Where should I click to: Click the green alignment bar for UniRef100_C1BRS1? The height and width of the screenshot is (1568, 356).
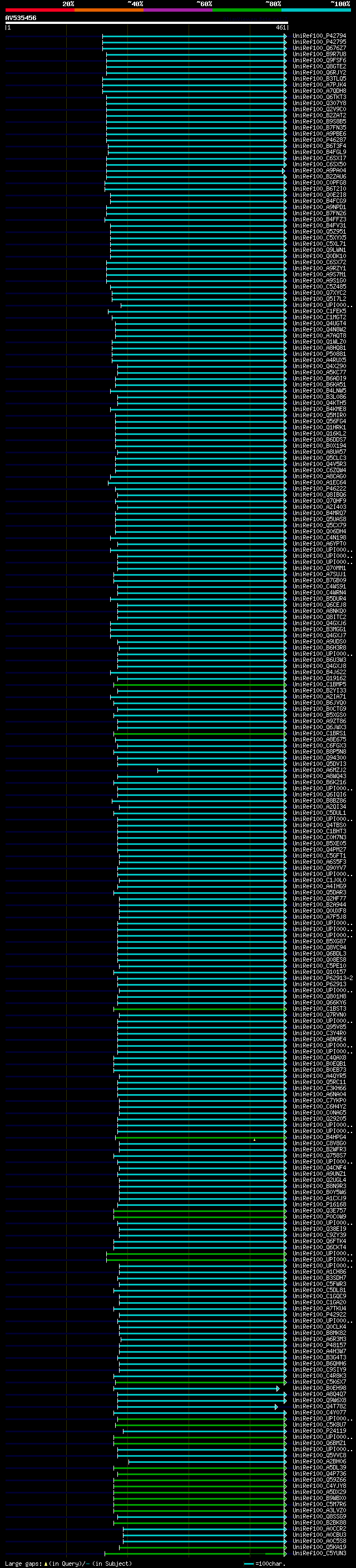tap(200, 734)
